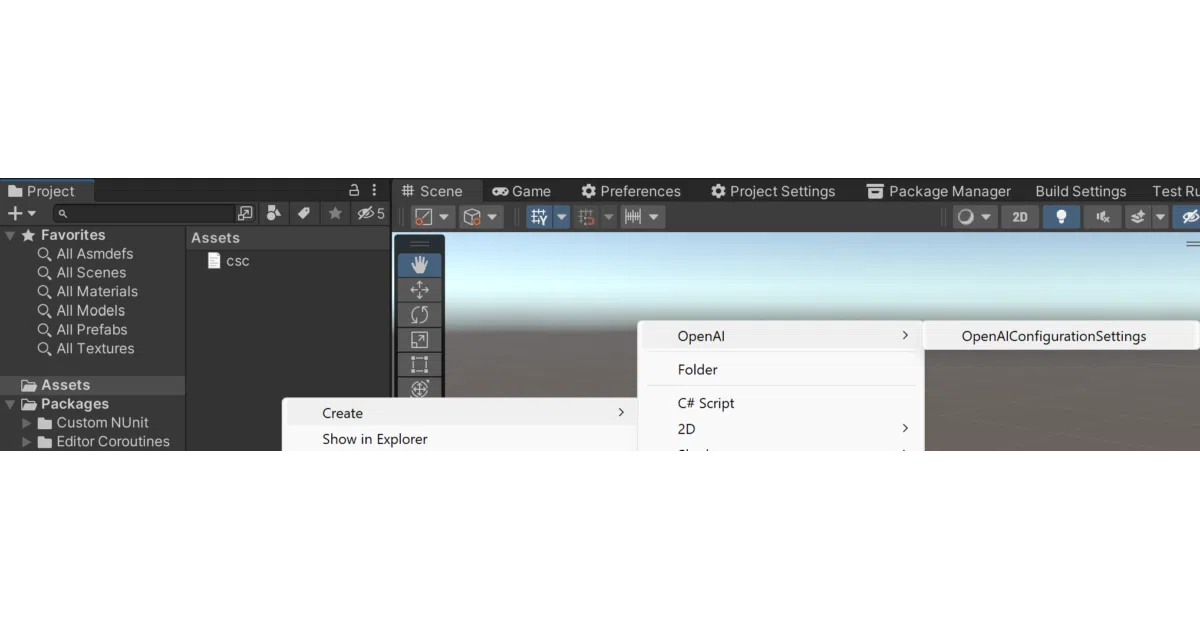Screen dimensions: 1200x630
Task: Click Search by Type filter icon
Action: pyautogui.click(x=274, y=213)
